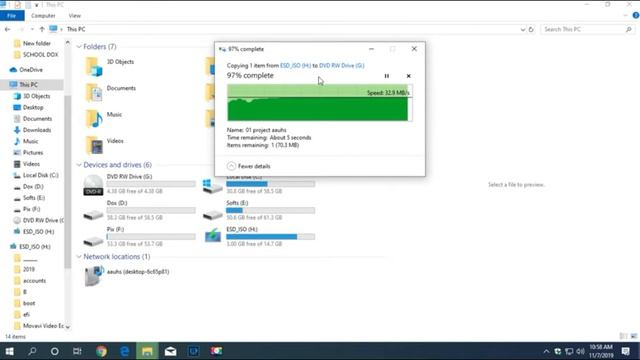This screenshot has height=360, width=640.
Task: Open File Explorer help icon
Action: [636, 16]
